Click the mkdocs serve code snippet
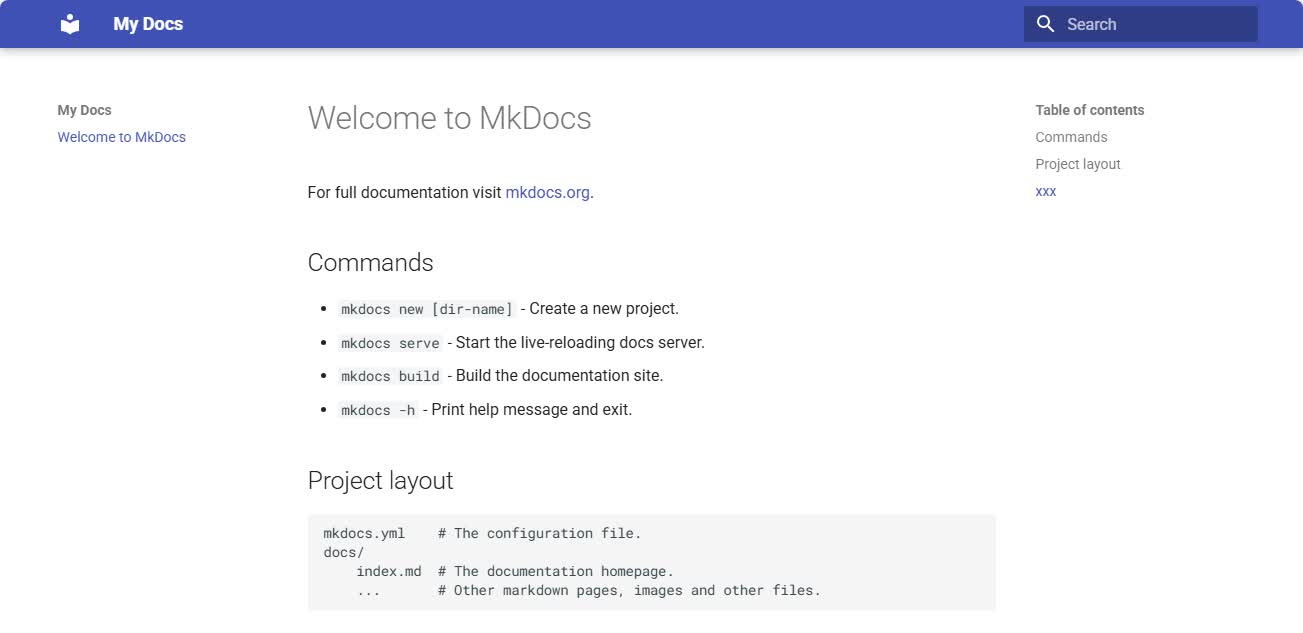This screenshot has width=1303, height=633. coord(390,343)
